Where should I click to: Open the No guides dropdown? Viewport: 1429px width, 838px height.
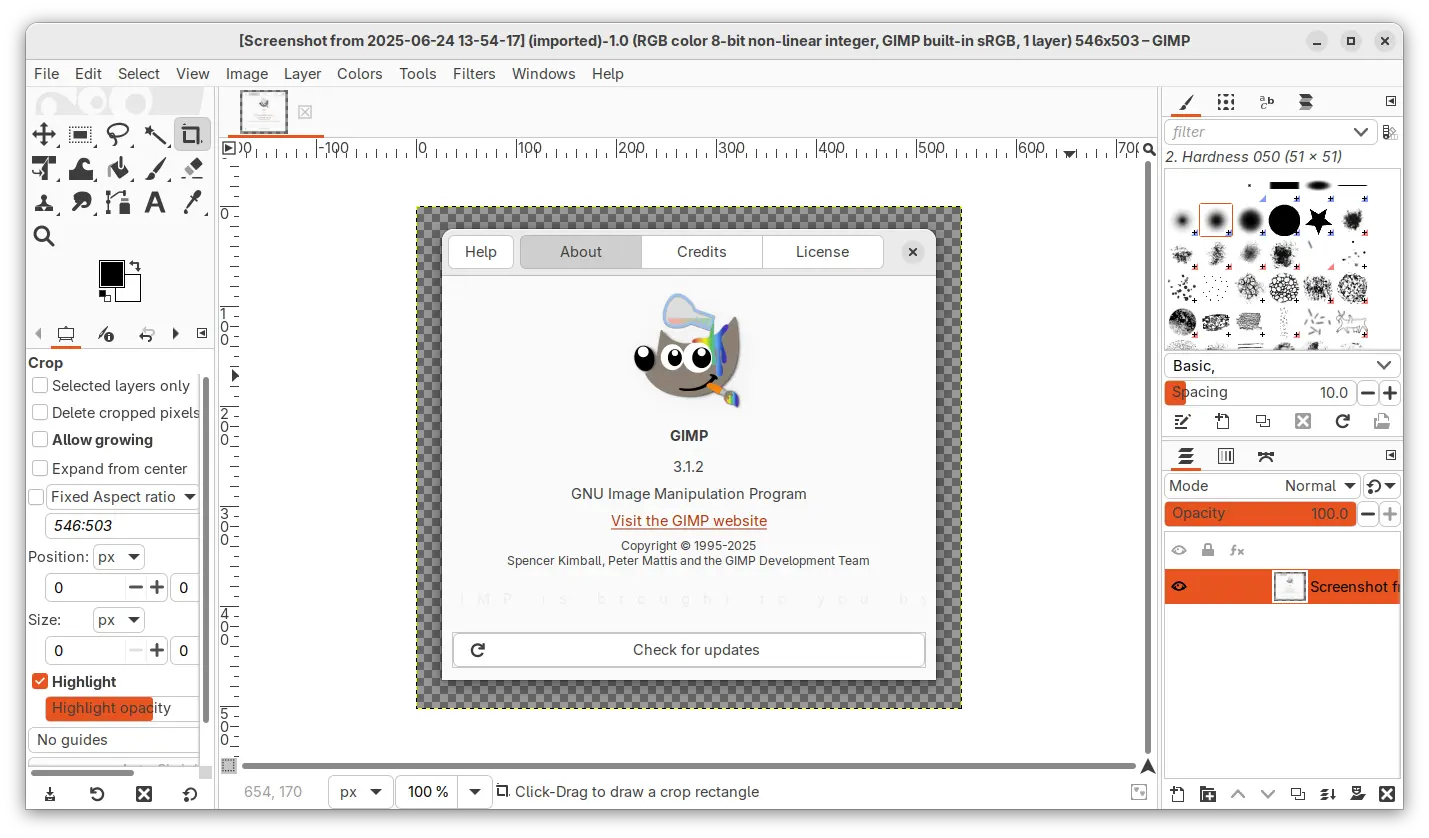coord(113,740)
